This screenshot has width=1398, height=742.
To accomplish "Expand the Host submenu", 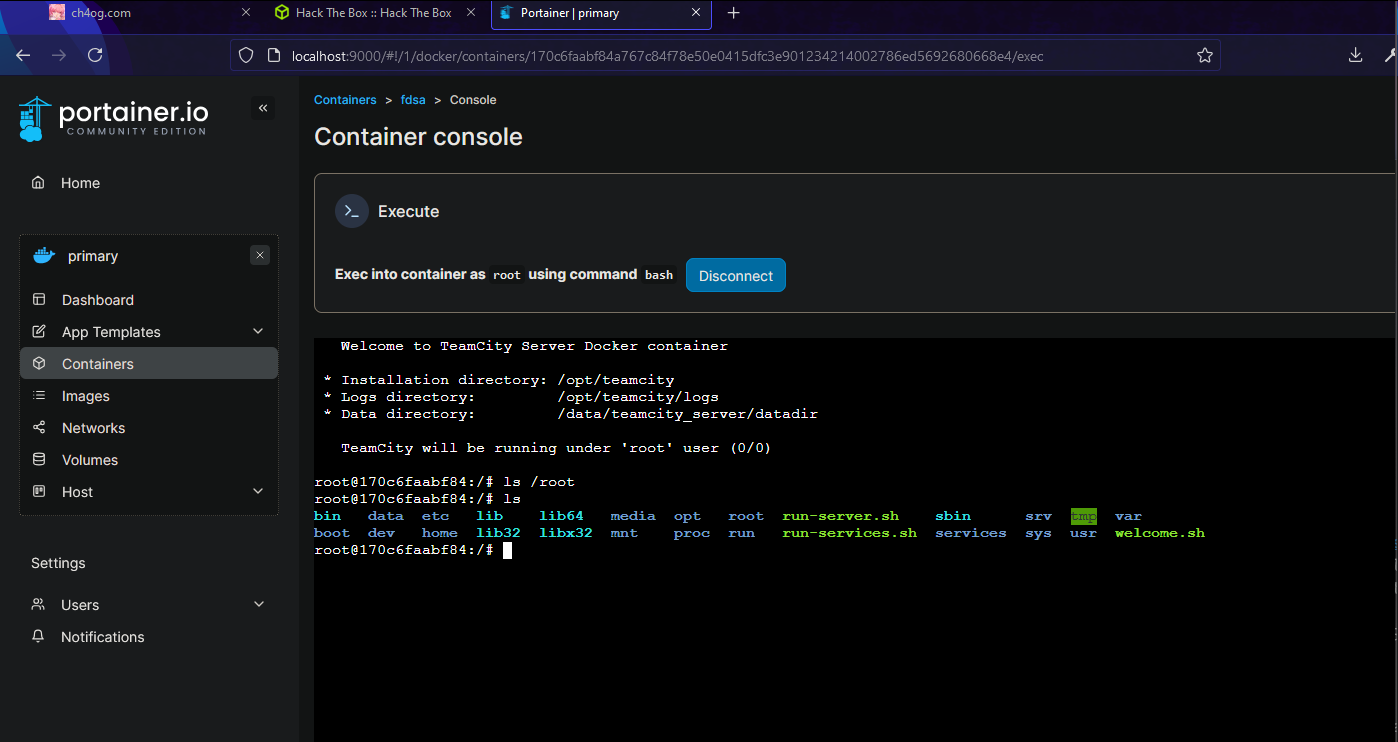I will point(258,492).
